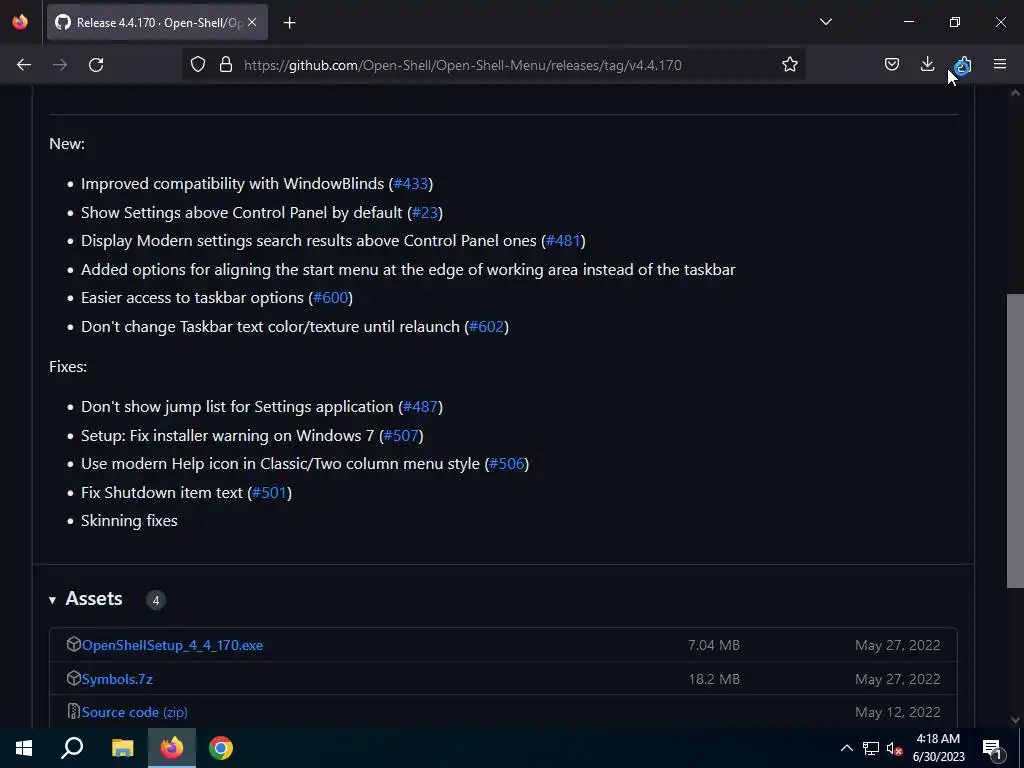Open the notification center icon

pos(993,748)
